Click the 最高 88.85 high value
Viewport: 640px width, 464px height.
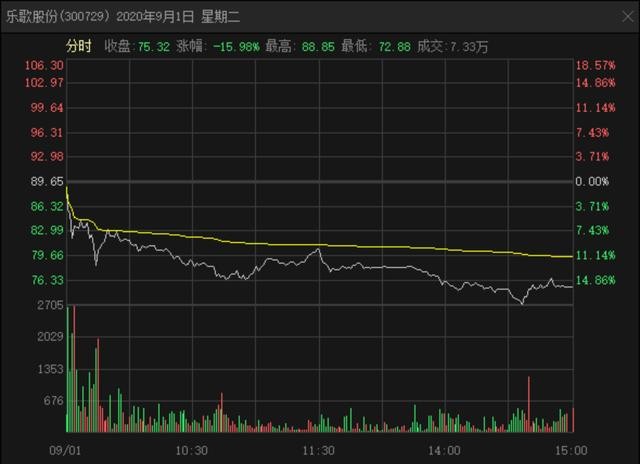(x=318, y=47)
